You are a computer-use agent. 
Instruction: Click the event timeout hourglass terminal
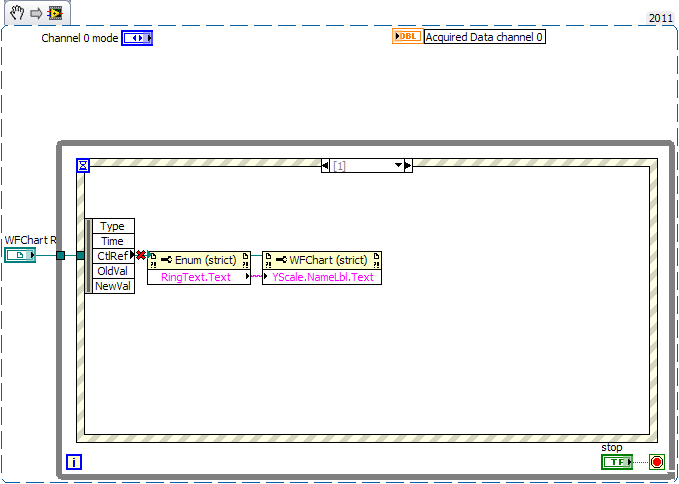click(84, 165)
